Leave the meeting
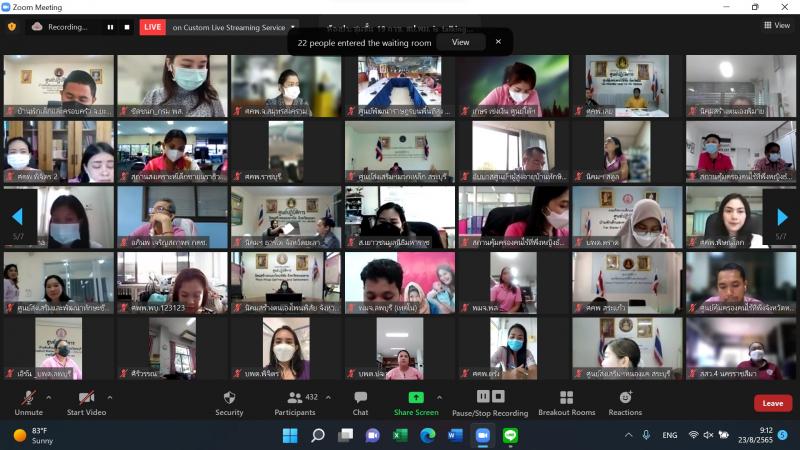This screenshot has width=800, height=450. (x=773, y=403)
